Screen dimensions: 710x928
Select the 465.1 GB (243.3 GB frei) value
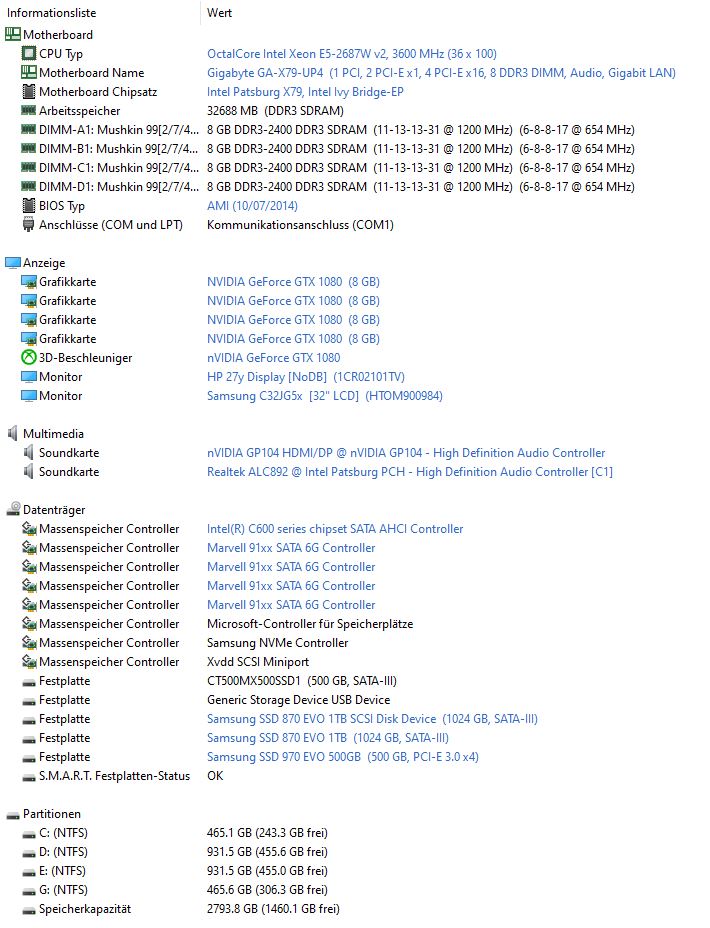(267, 832)
